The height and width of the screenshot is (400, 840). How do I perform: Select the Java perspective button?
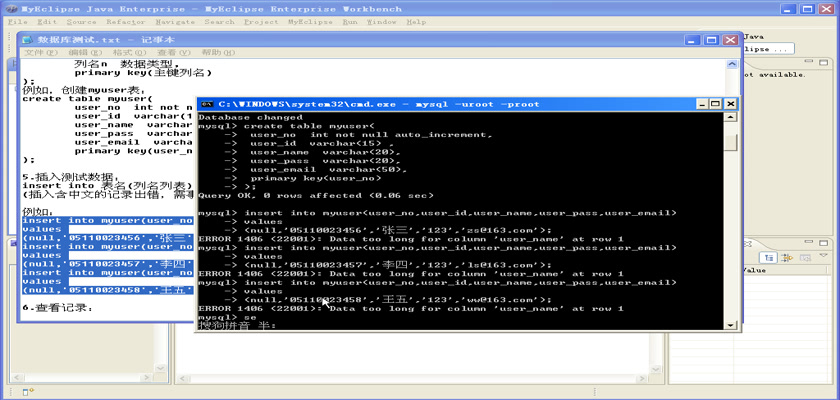click(x=754, y=36)
